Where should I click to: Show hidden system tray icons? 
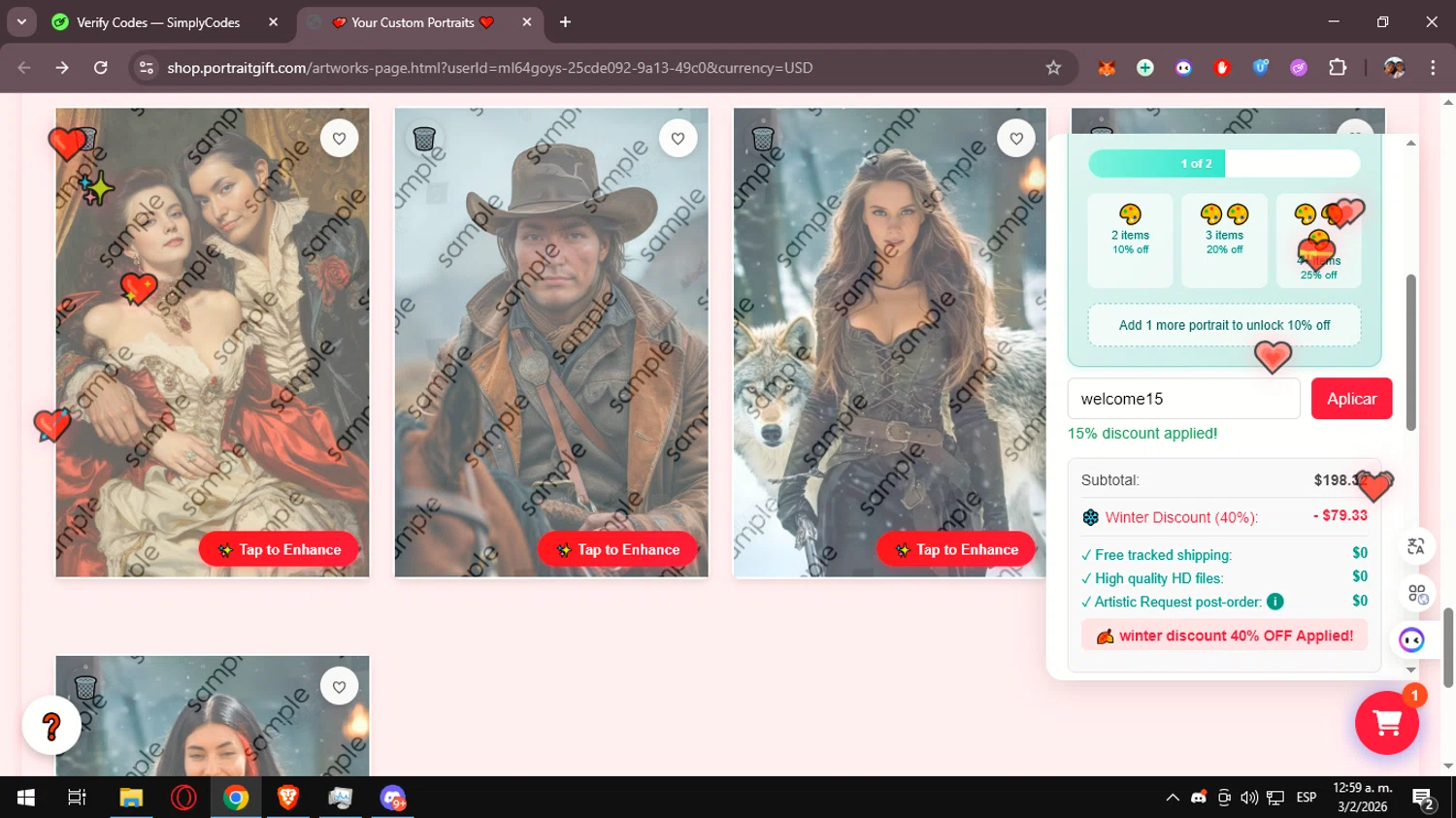coord(1173,798)
